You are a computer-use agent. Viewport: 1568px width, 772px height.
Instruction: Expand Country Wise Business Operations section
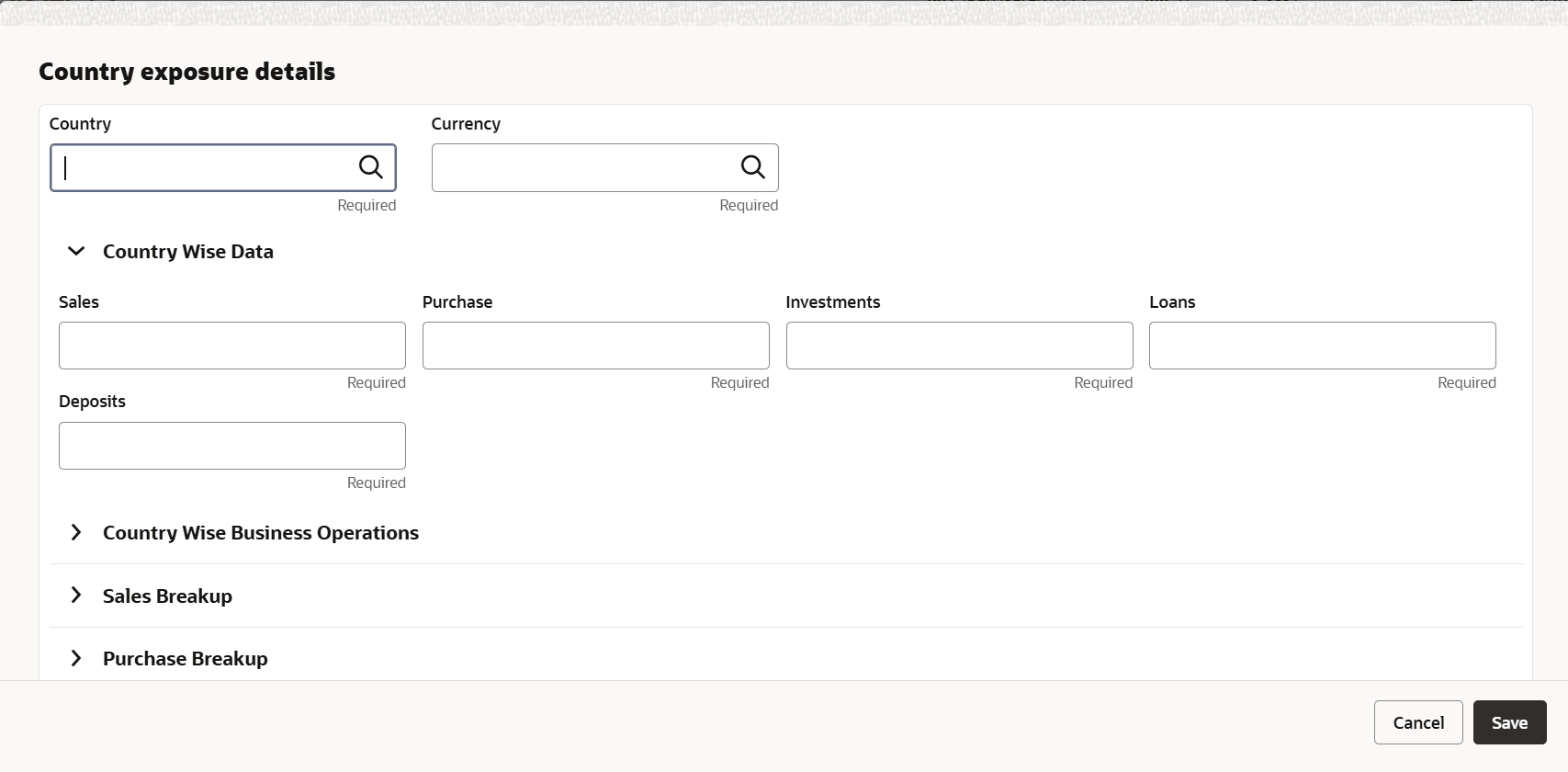pyautogui.click(x=76, y=532)
